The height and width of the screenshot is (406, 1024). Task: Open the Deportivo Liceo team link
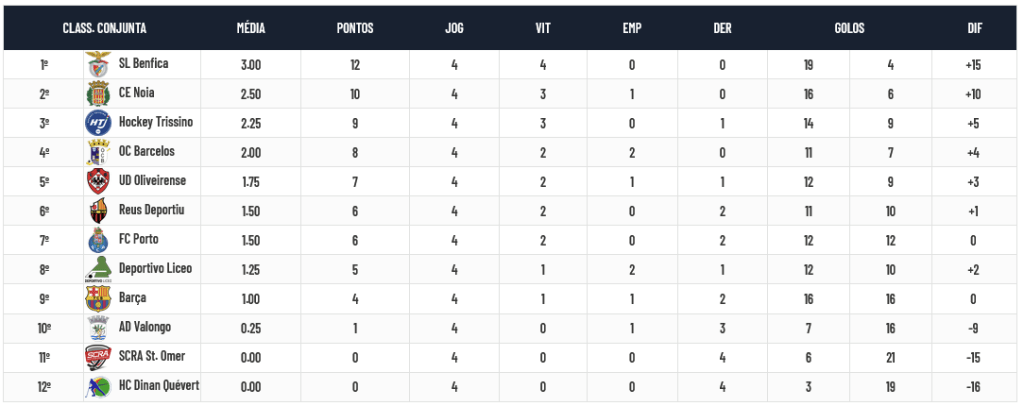point(155,268)
